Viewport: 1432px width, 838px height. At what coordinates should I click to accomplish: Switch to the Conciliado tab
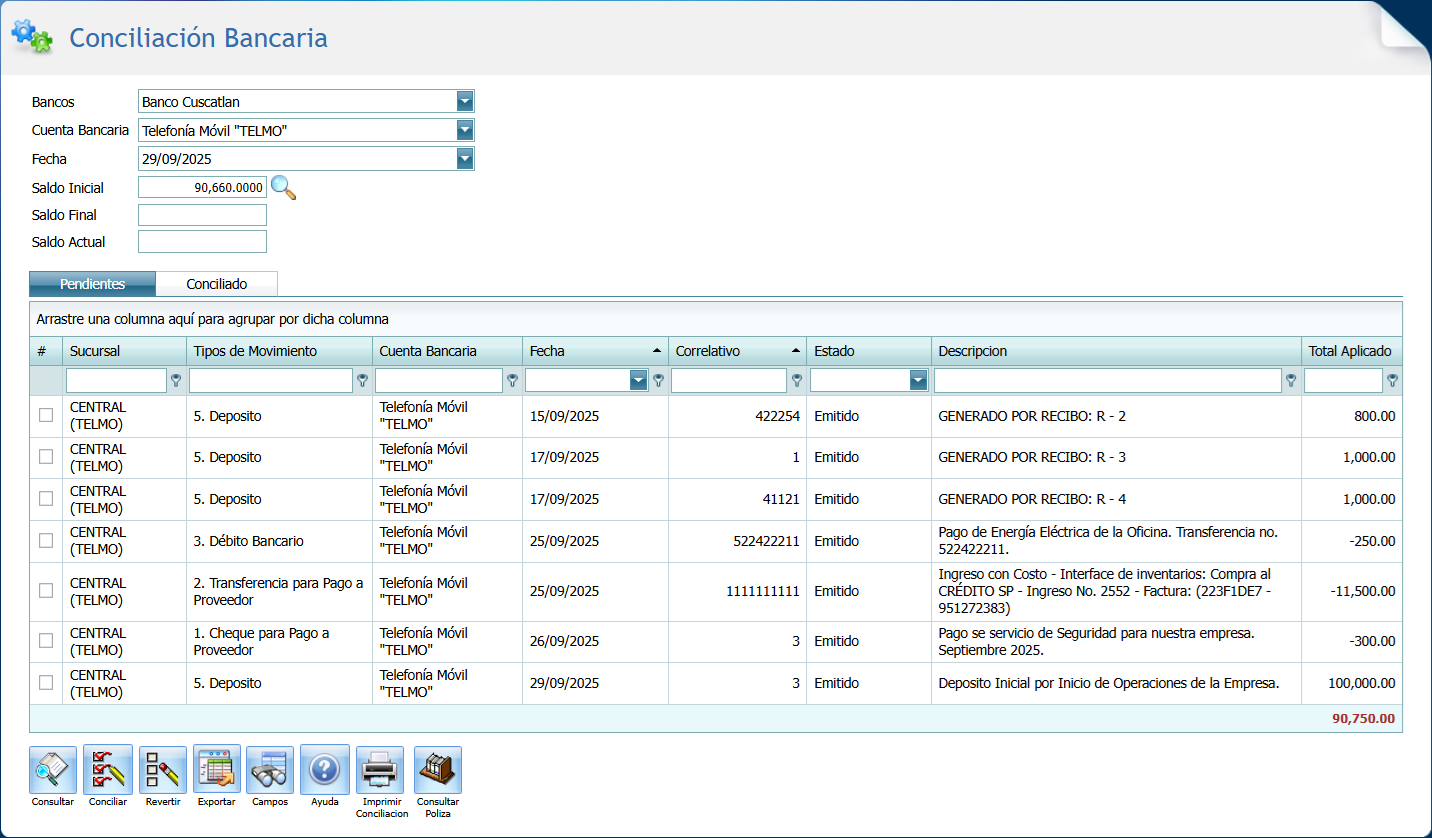[x=217, y=283]
